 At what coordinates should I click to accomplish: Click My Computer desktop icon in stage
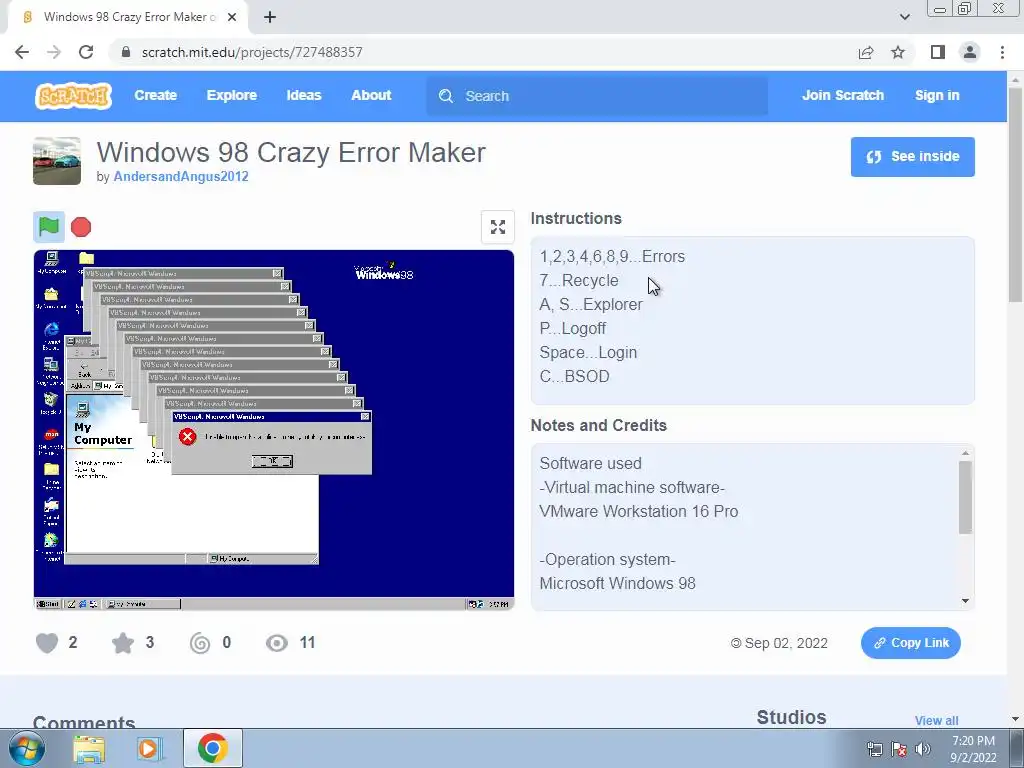(x=51, y=262)
